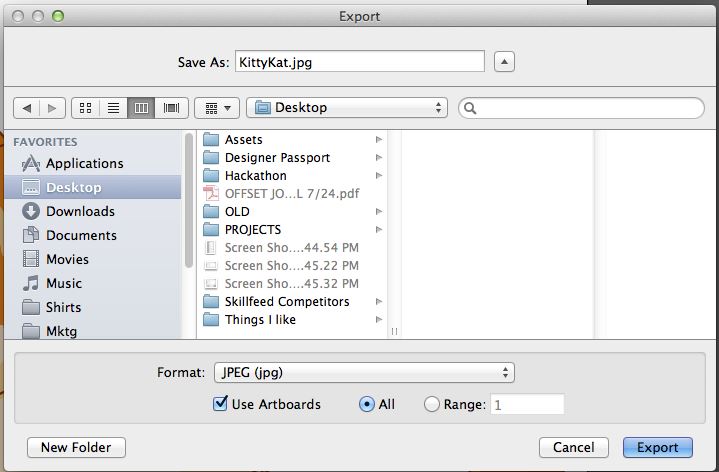Expand the Things I like folder arrow
The image size is (719, 472).
pos(379,319)
